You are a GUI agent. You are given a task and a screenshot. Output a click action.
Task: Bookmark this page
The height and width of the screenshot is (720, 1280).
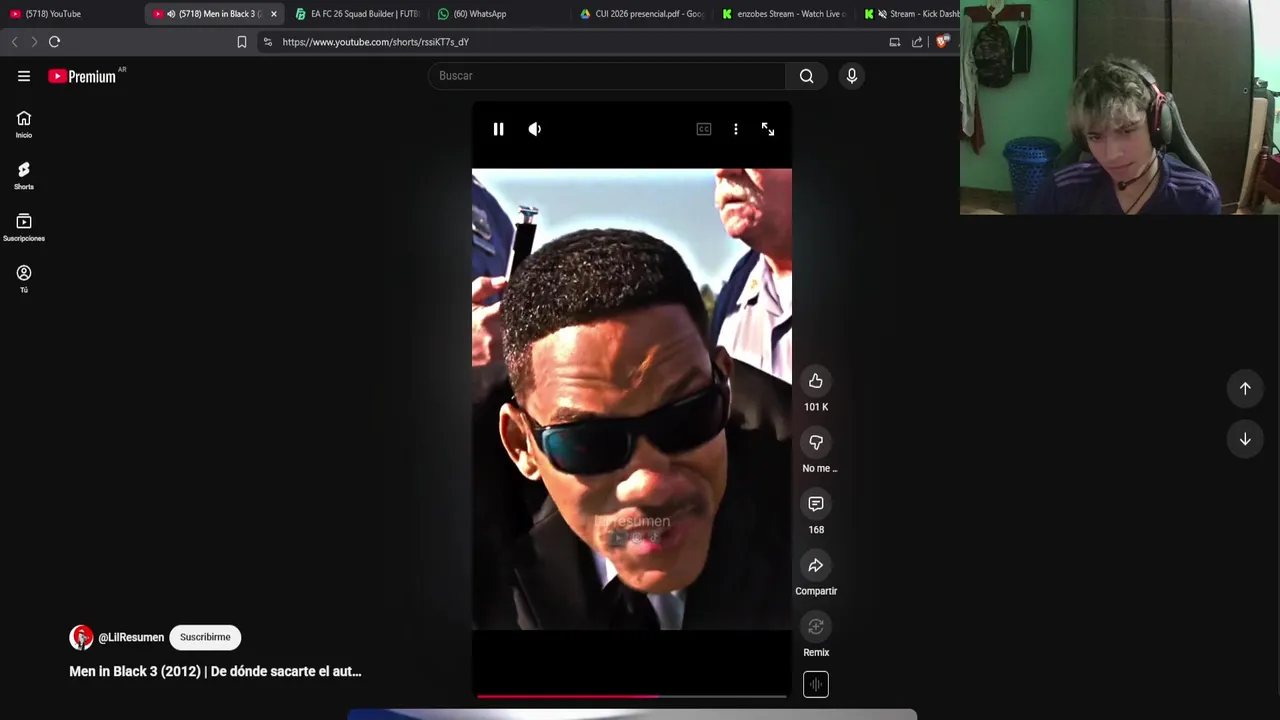click(x=242, y=42)
